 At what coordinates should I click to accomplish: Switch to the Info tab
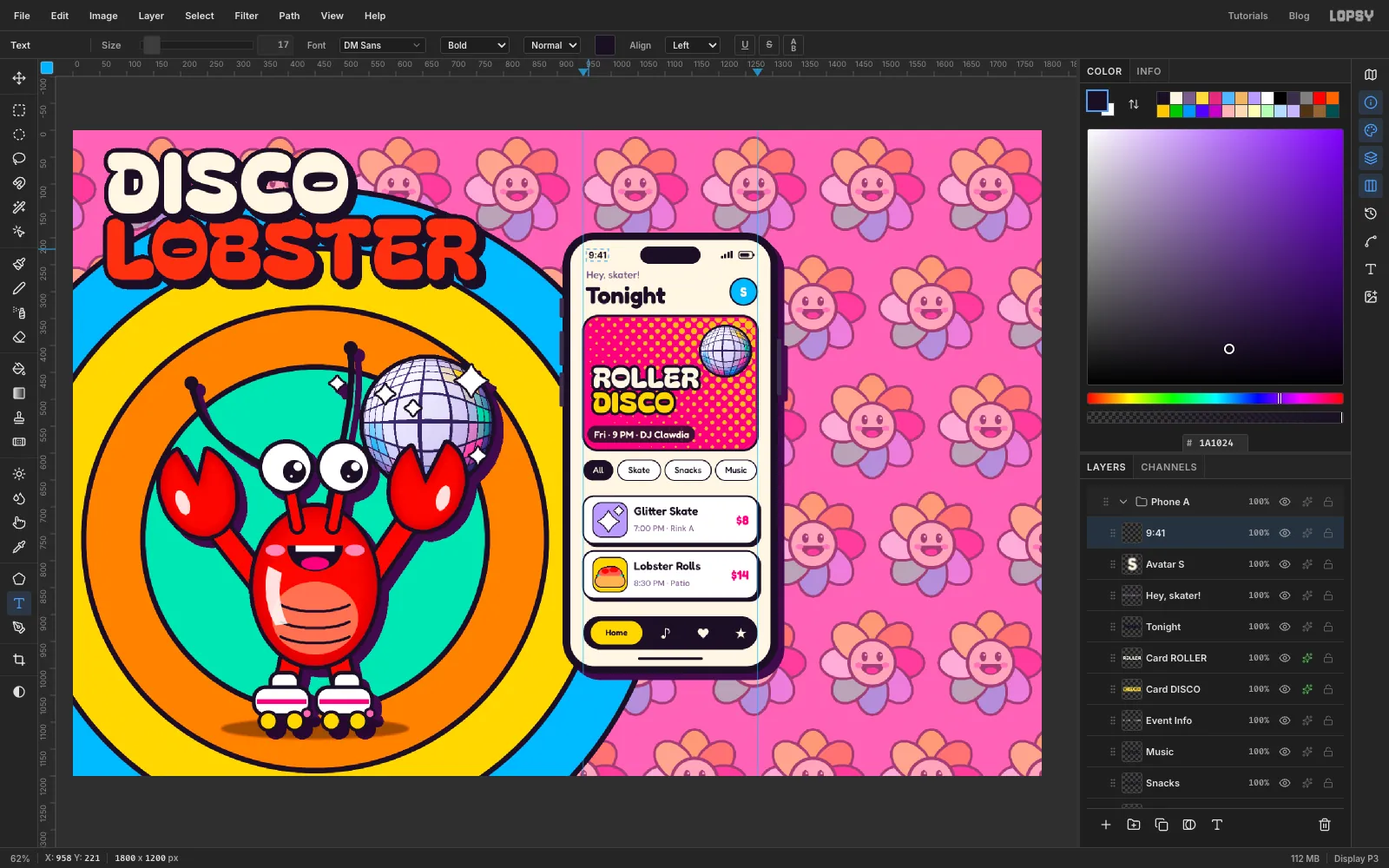point(1149,71)
